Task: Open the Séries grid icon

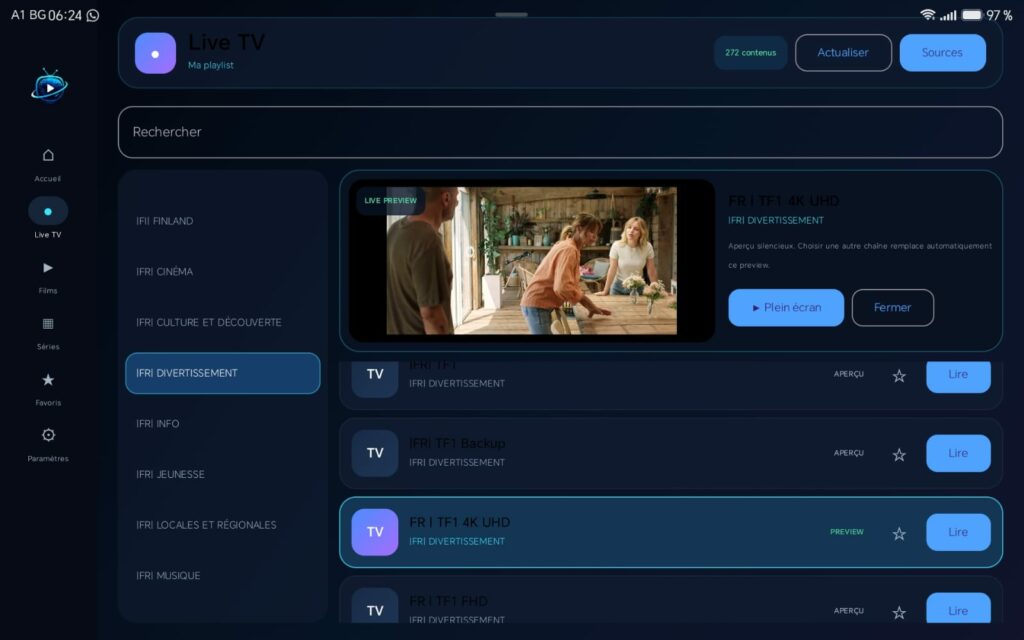Action: [x=48, y=324]
